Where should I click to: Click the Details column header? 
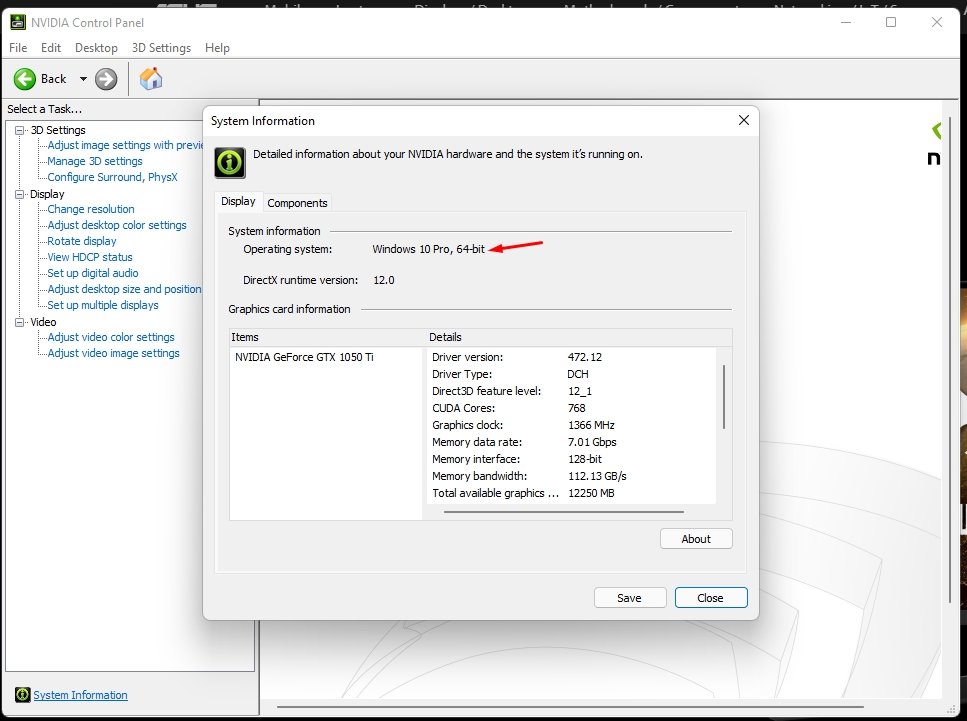pyautogui.click(x=580, y=337)
